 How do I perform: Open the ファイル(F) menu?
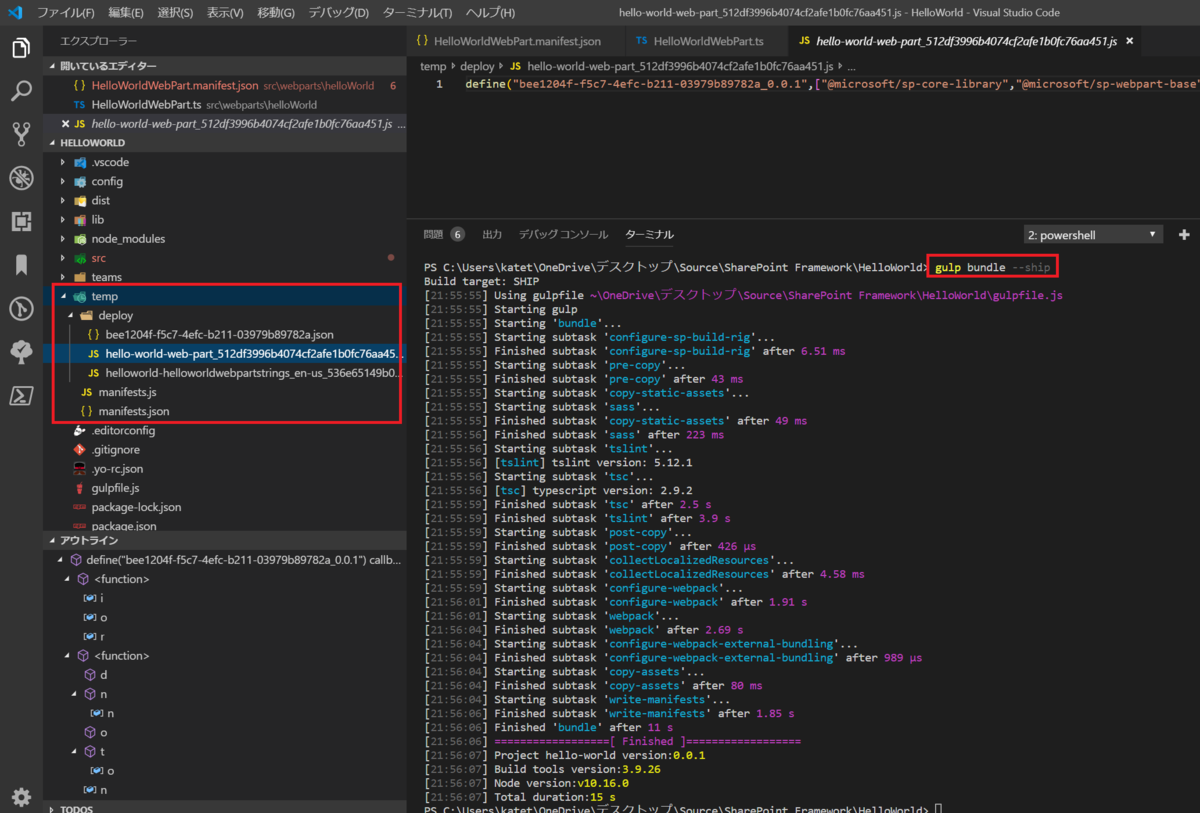[x=66, y=13]
